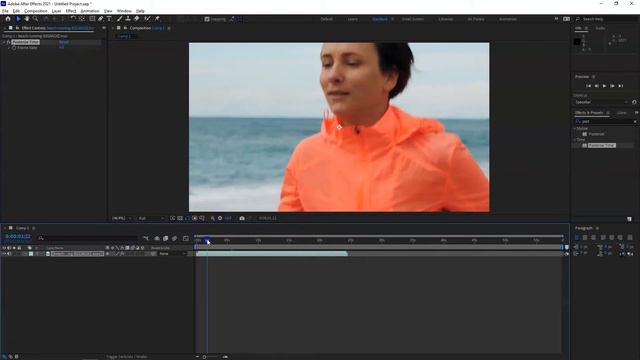This screenshot has width=640, height=360.
Task: Click the Motion Blur icon in timeline header
Action: click(x=175, y=238)
